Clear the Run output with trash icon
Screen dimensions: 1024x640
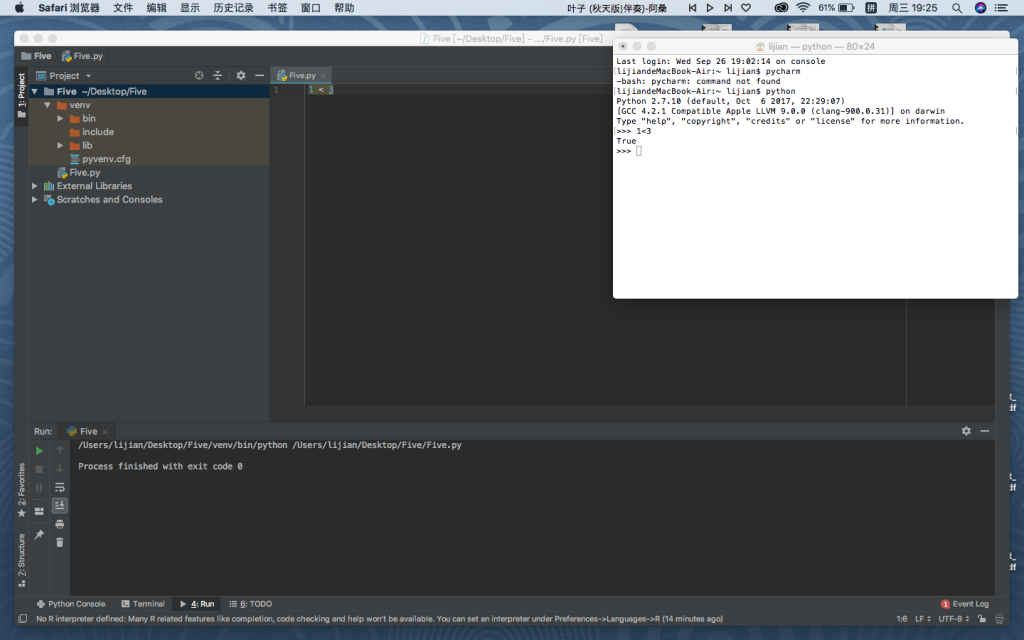tap(59, 543)
